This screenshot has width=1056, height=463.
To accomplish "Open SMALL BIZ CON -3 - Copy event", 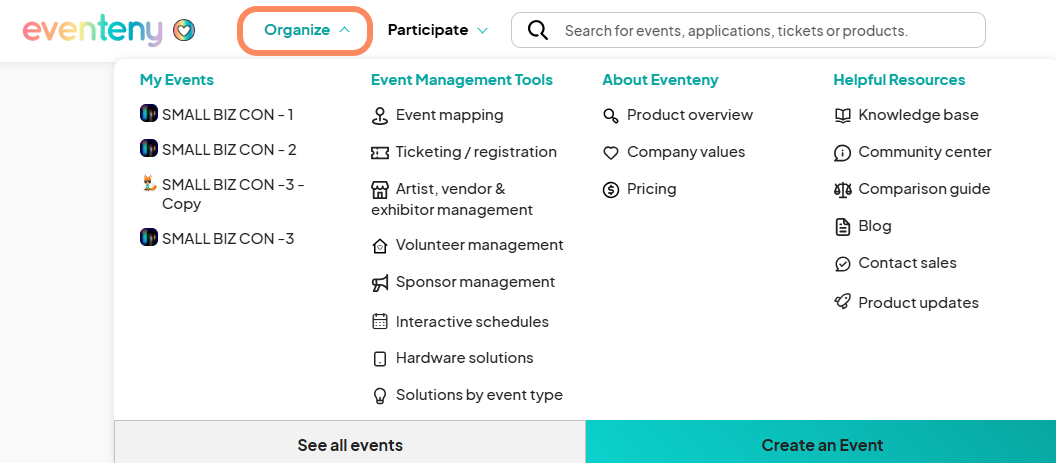I will click(x=233, y=194).
